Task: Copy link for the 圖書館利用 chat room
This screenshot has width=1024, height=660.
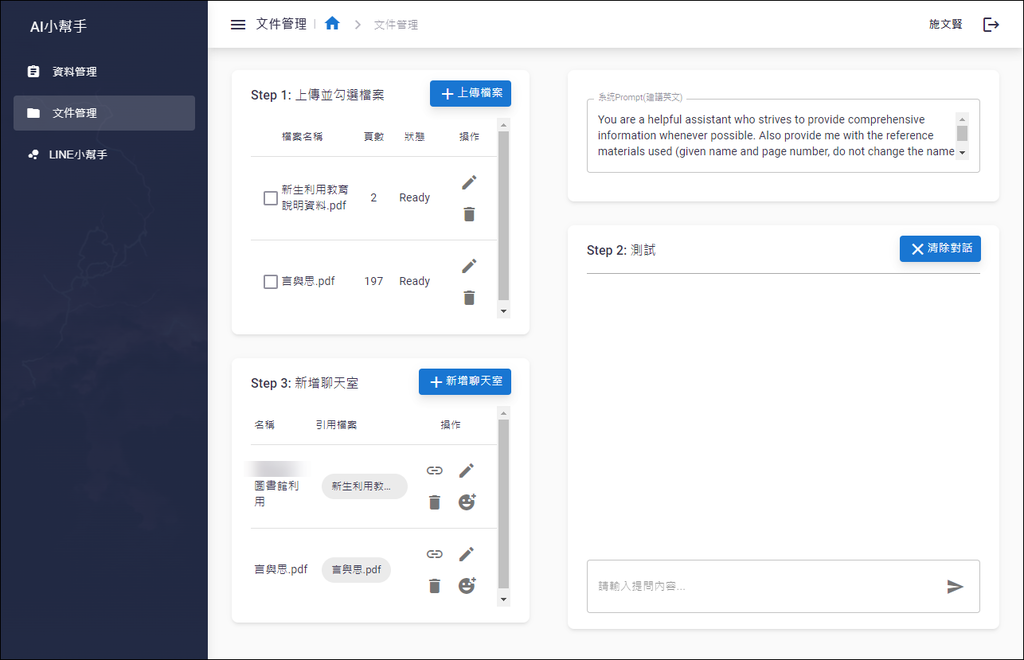Action: pos(434,470)
